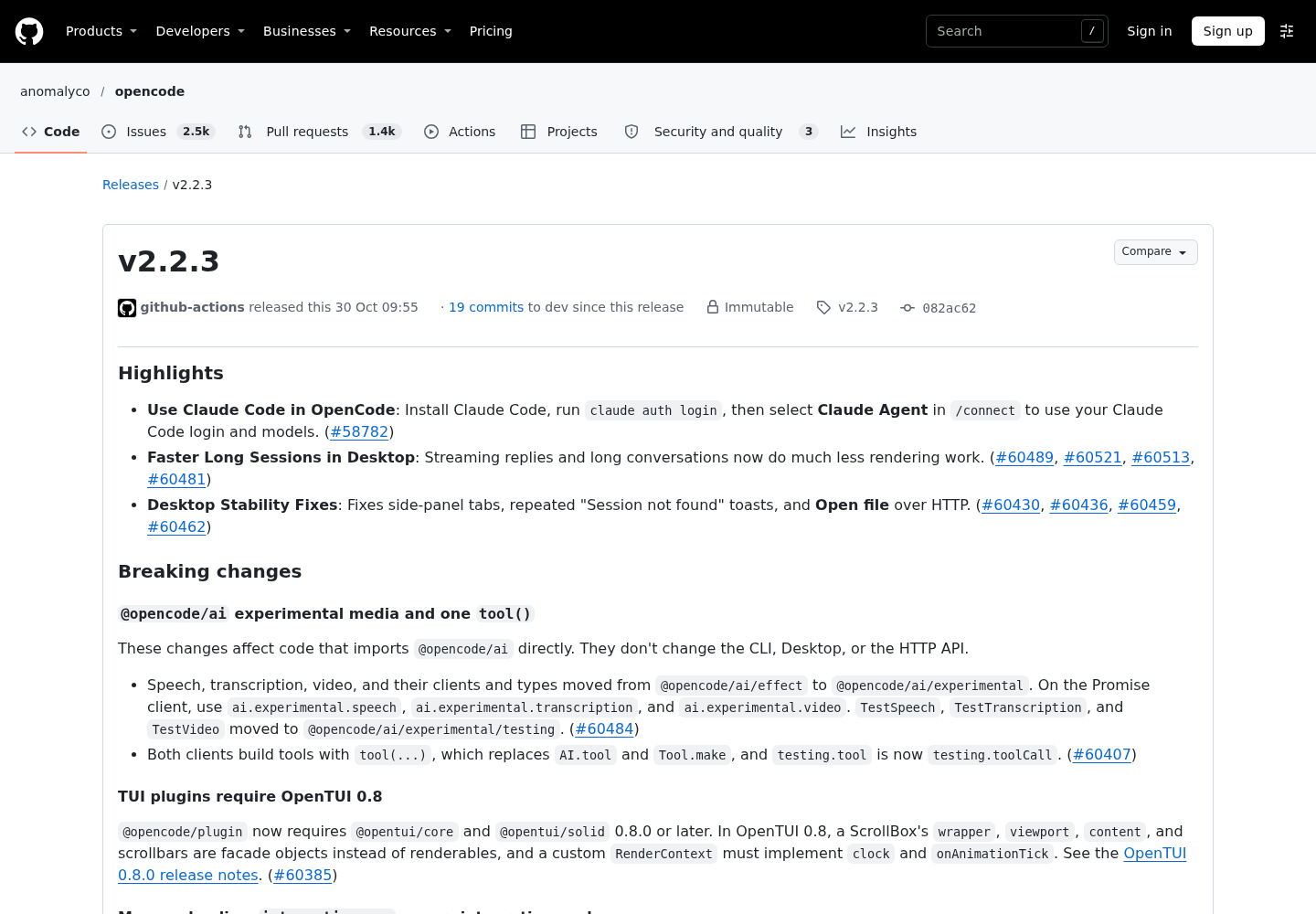Click the commit icon beside 082ac62
The image size is (1316, 914).
tap(907, 308)
